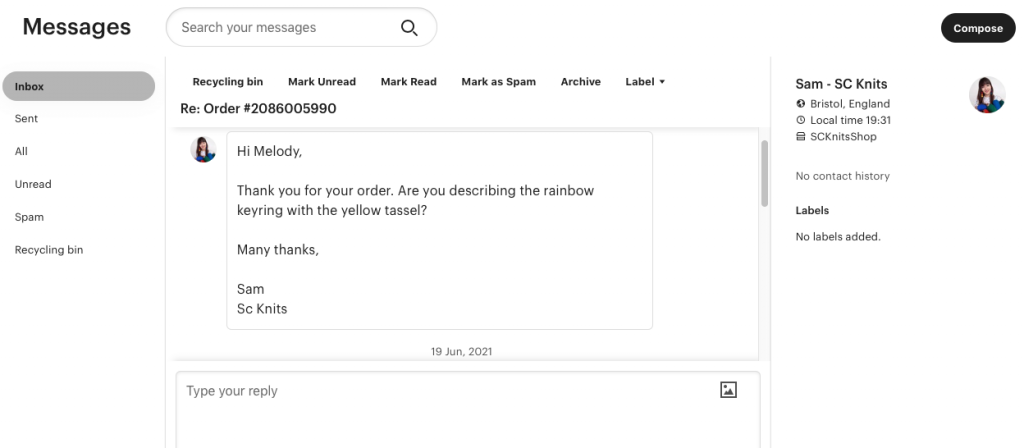
Task: Expand the Label dropdown
Action: [645, 82]
